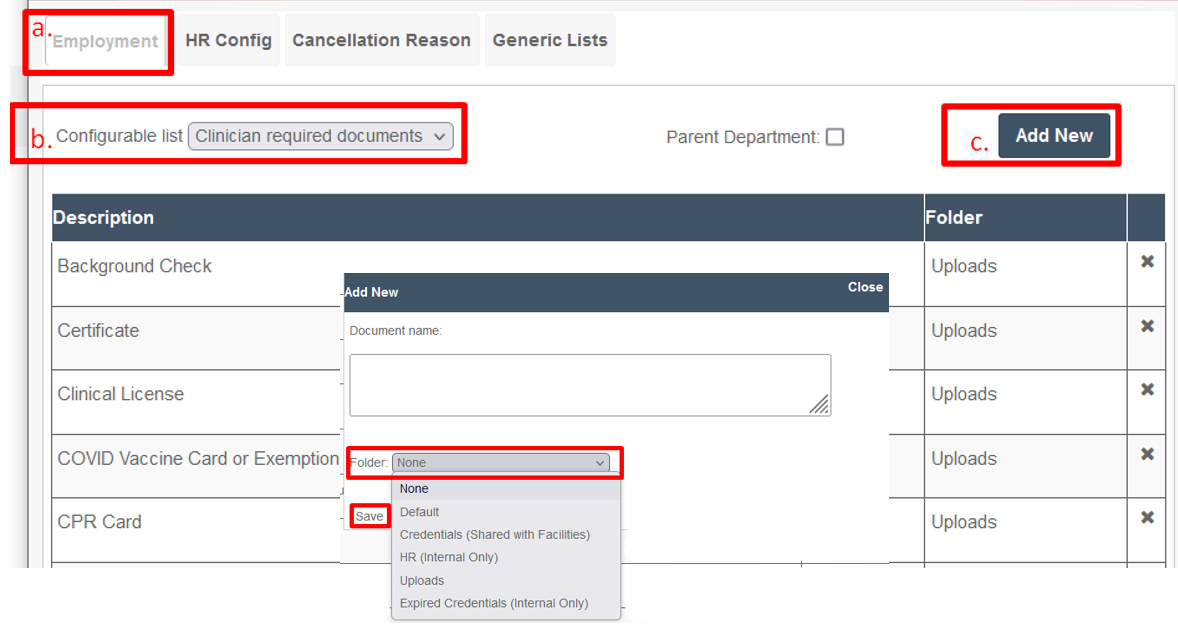Save the new document
This screenshot has width=1178, height=634.
click(x=369, y=516)
